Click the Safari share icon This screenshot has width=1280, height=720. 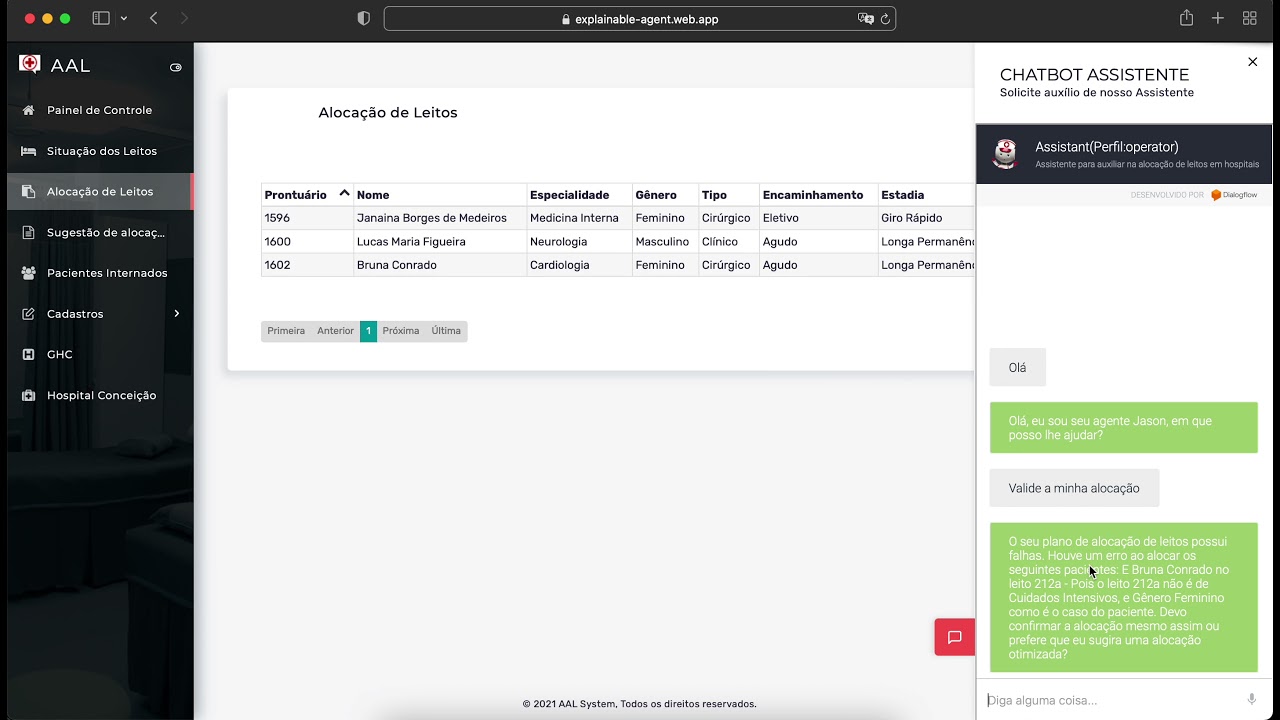(1186, 18)
